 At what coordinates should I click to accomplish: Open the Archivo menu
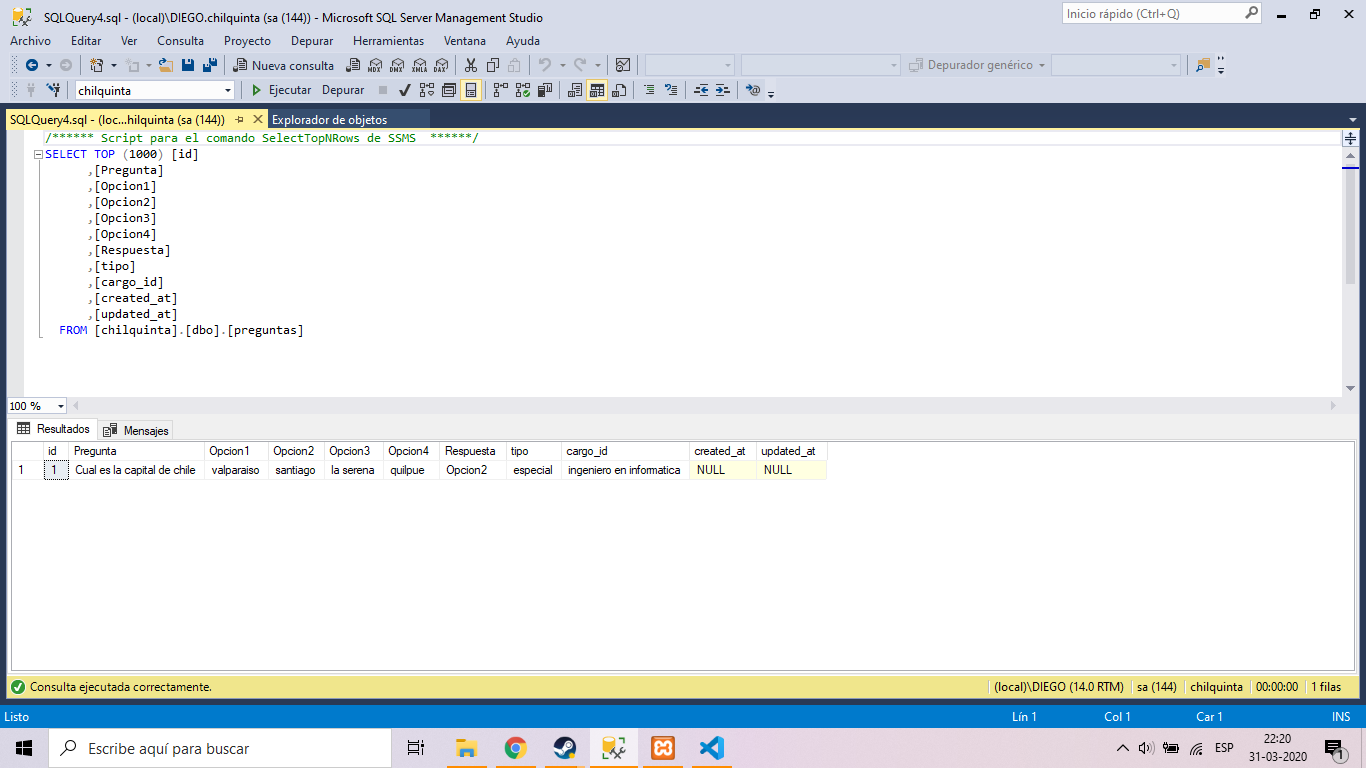pyautogui.click(x=30, y=41)
